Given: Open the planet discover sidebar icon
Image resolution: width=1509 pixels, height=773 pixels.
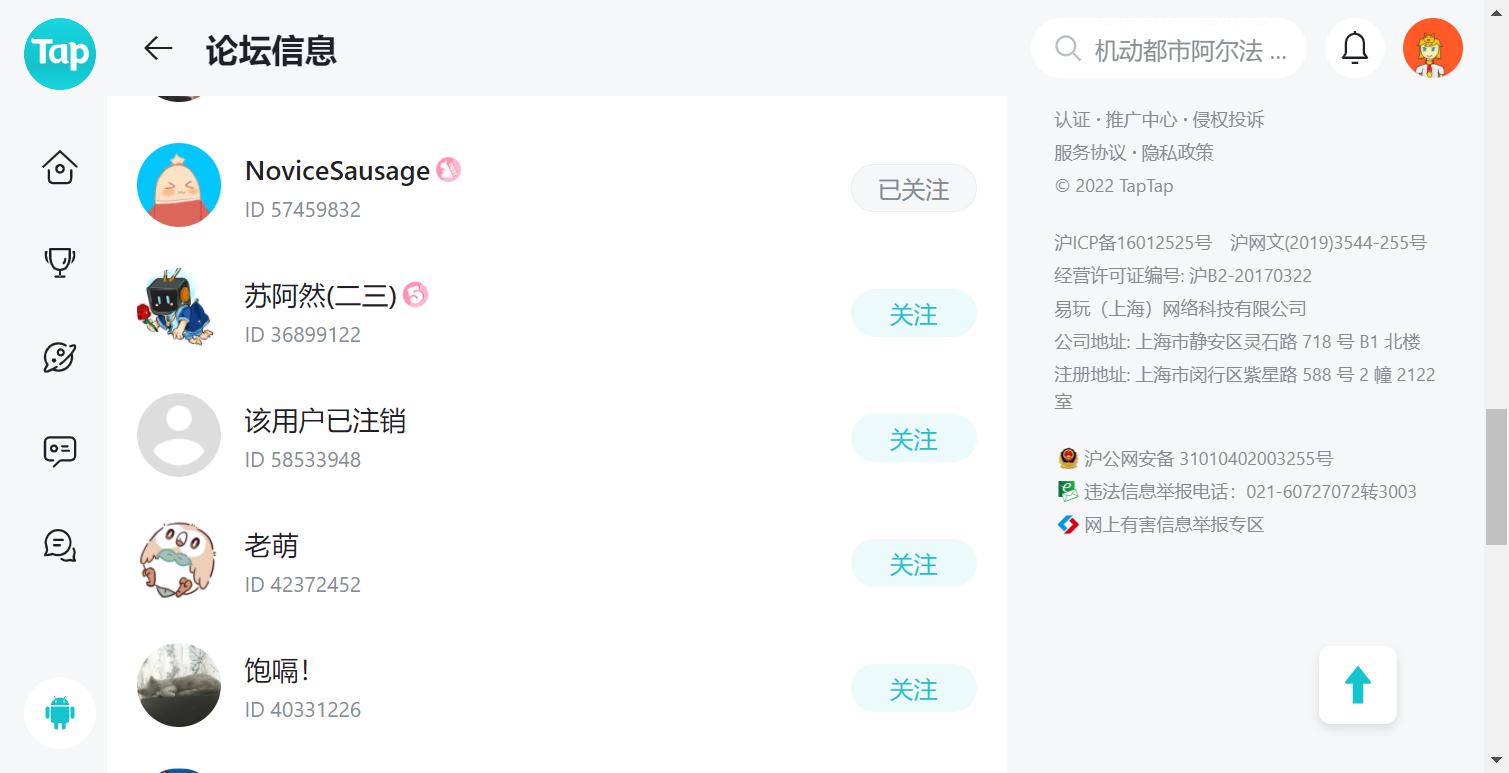Looking at the screenshot, I should 60,357.
